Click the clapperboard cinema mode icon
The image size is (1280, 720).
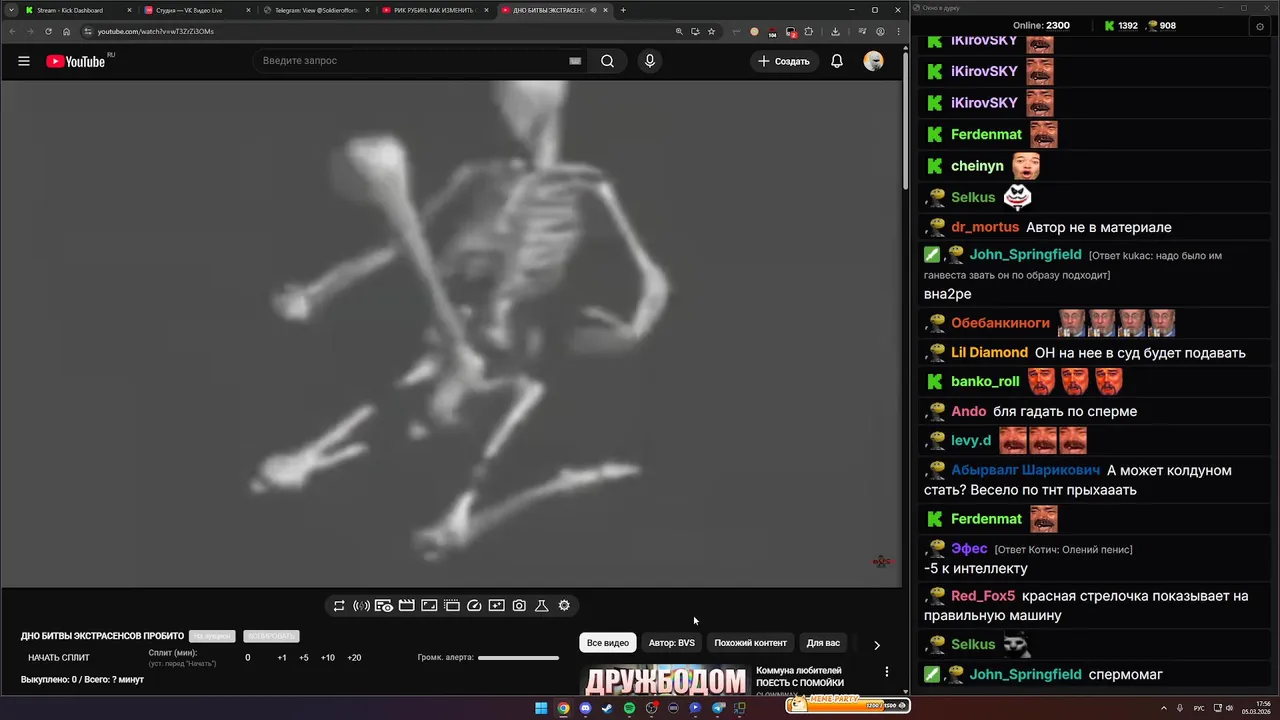(406, 606)
